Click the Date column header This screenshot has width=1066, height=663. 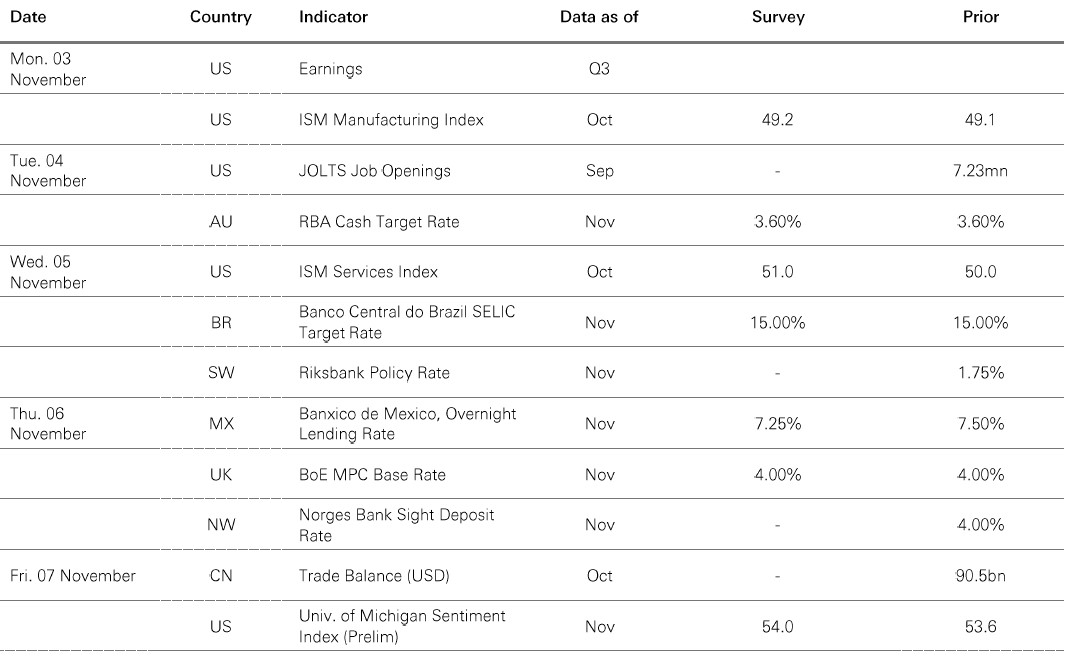click(x=28, y=17)
